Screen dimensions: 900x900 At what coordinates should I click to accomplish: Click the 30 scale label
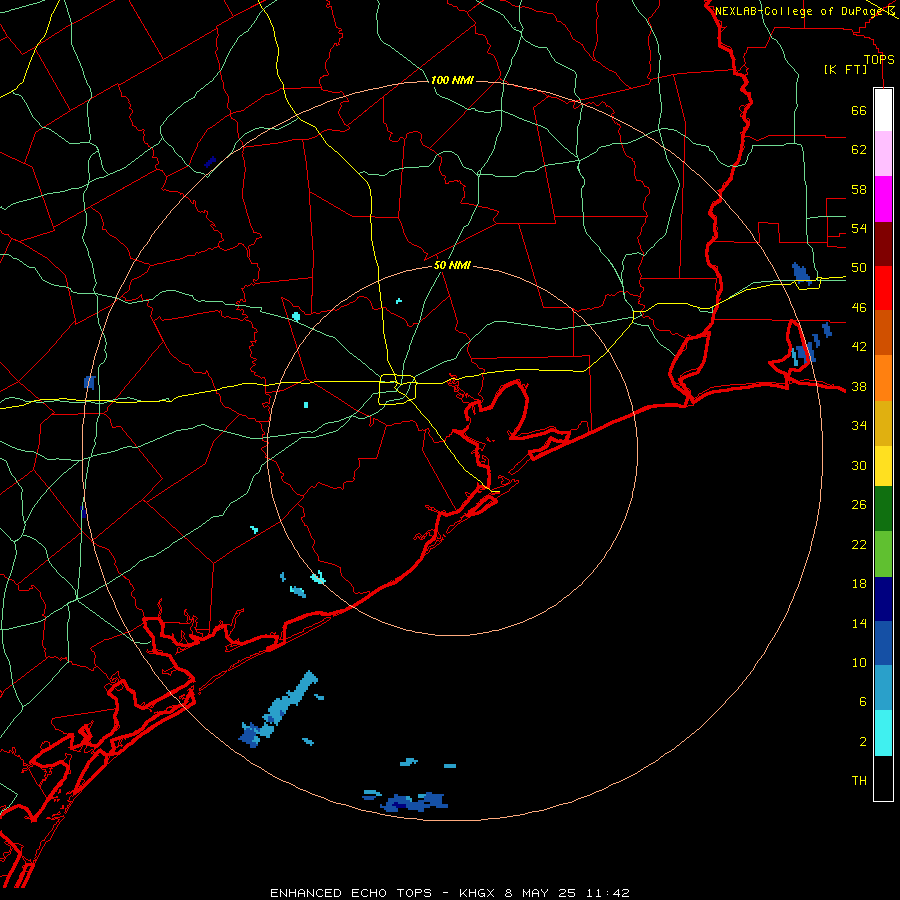click(x=859, y=465)
